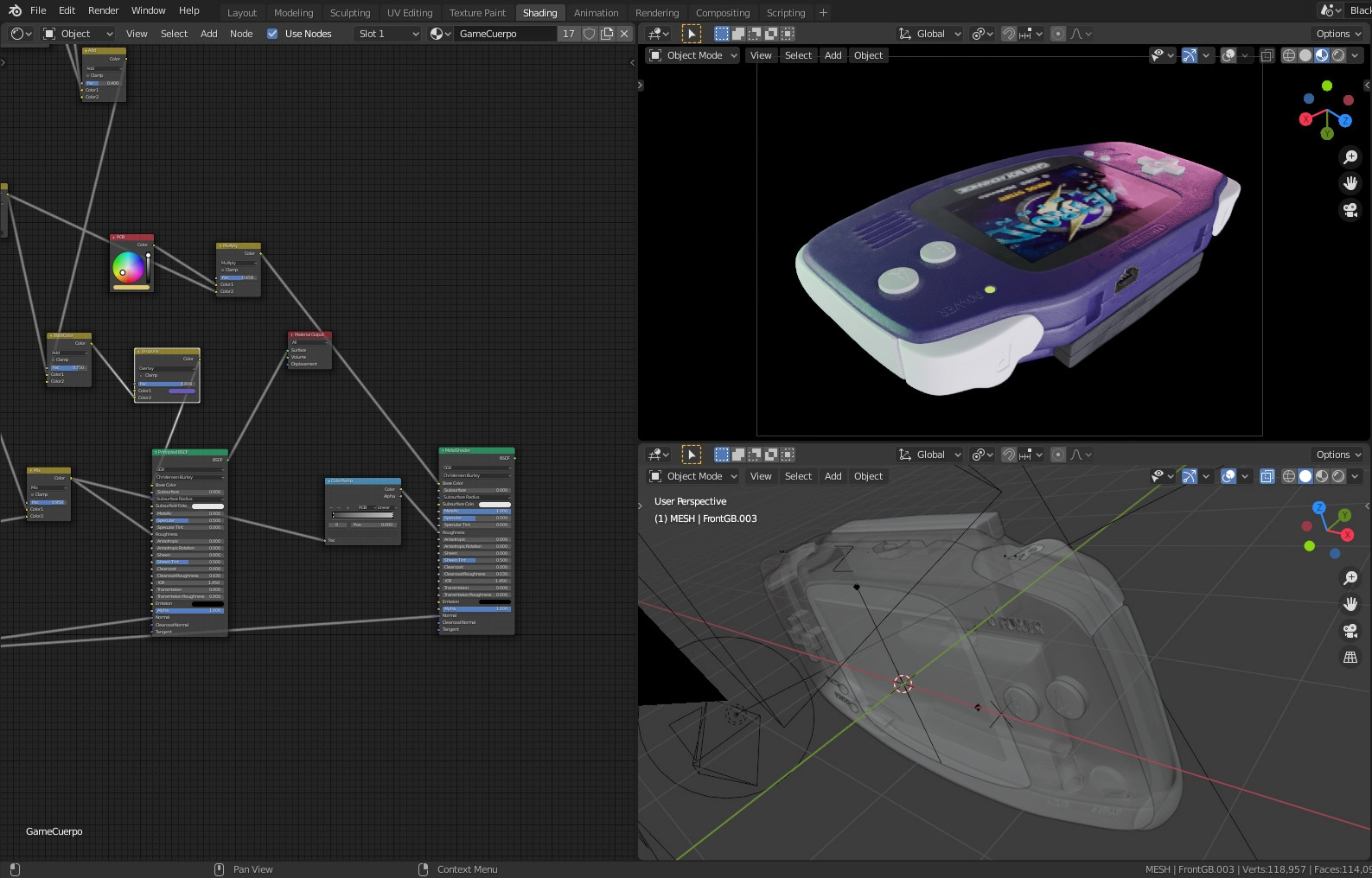Click the Node menu in the shader editor header
This screenshot has width=1372, height=878.
pyautogui.click(x=241, y=34)
